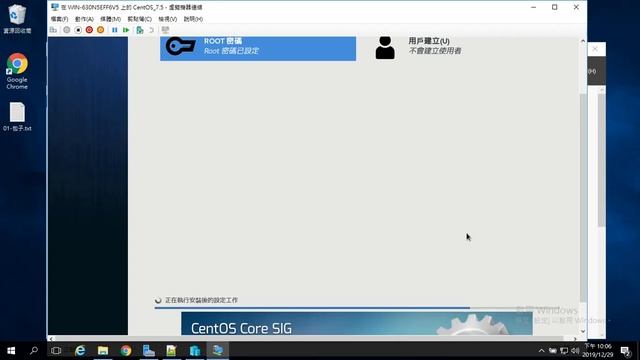Click the green Reset/Resume icon
The image size is (640, 360).
click(x=126, y=30)
